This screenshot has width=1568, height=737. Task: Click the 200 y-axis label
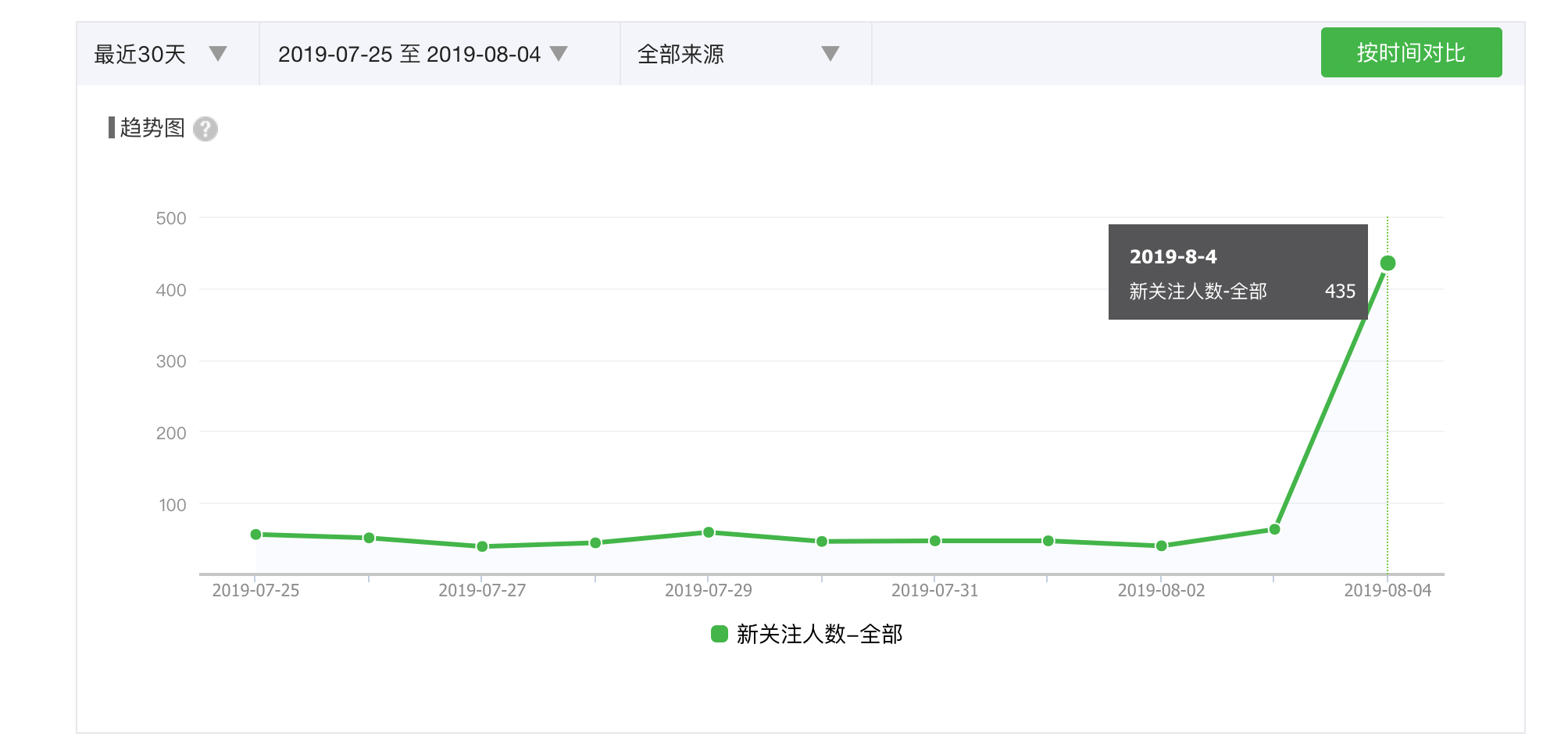click(171, 434)
